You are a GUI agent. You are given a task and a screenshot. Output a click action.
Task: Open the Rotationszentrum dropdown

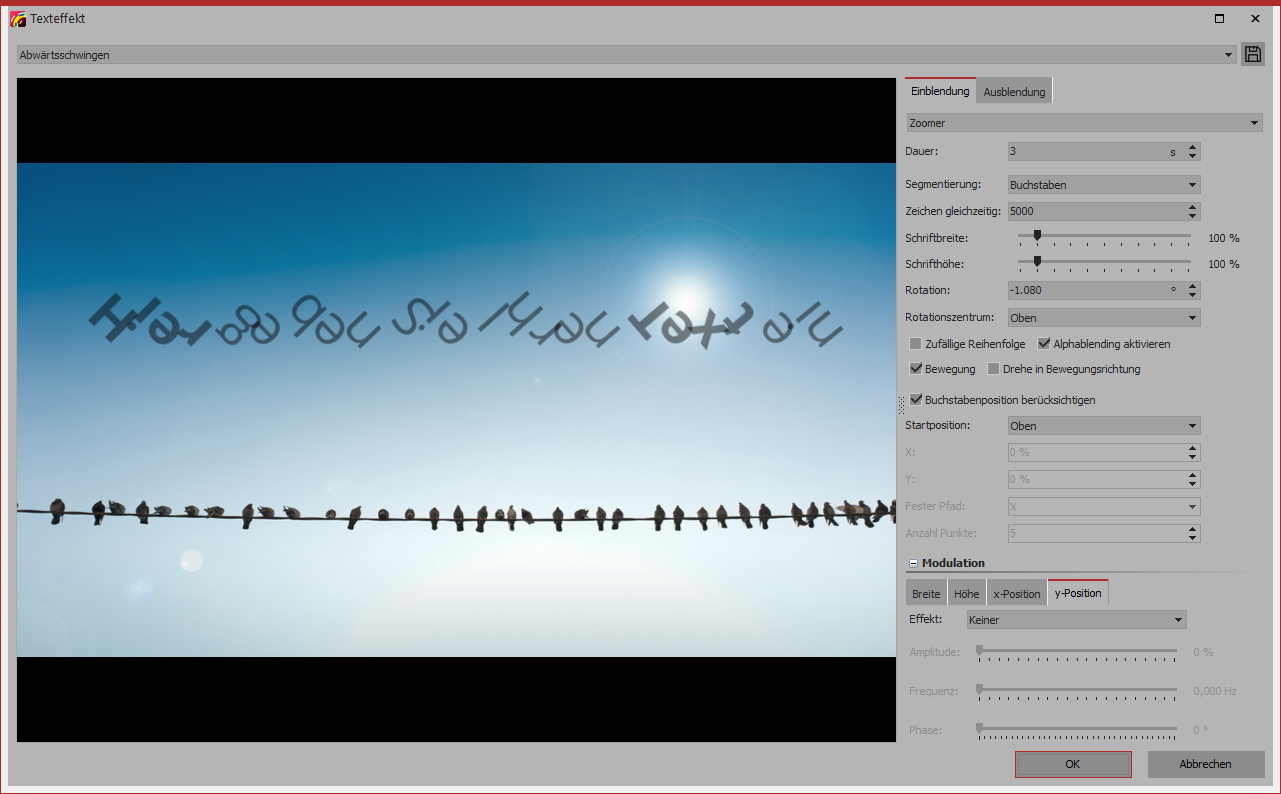click(x=1190, y=317)
